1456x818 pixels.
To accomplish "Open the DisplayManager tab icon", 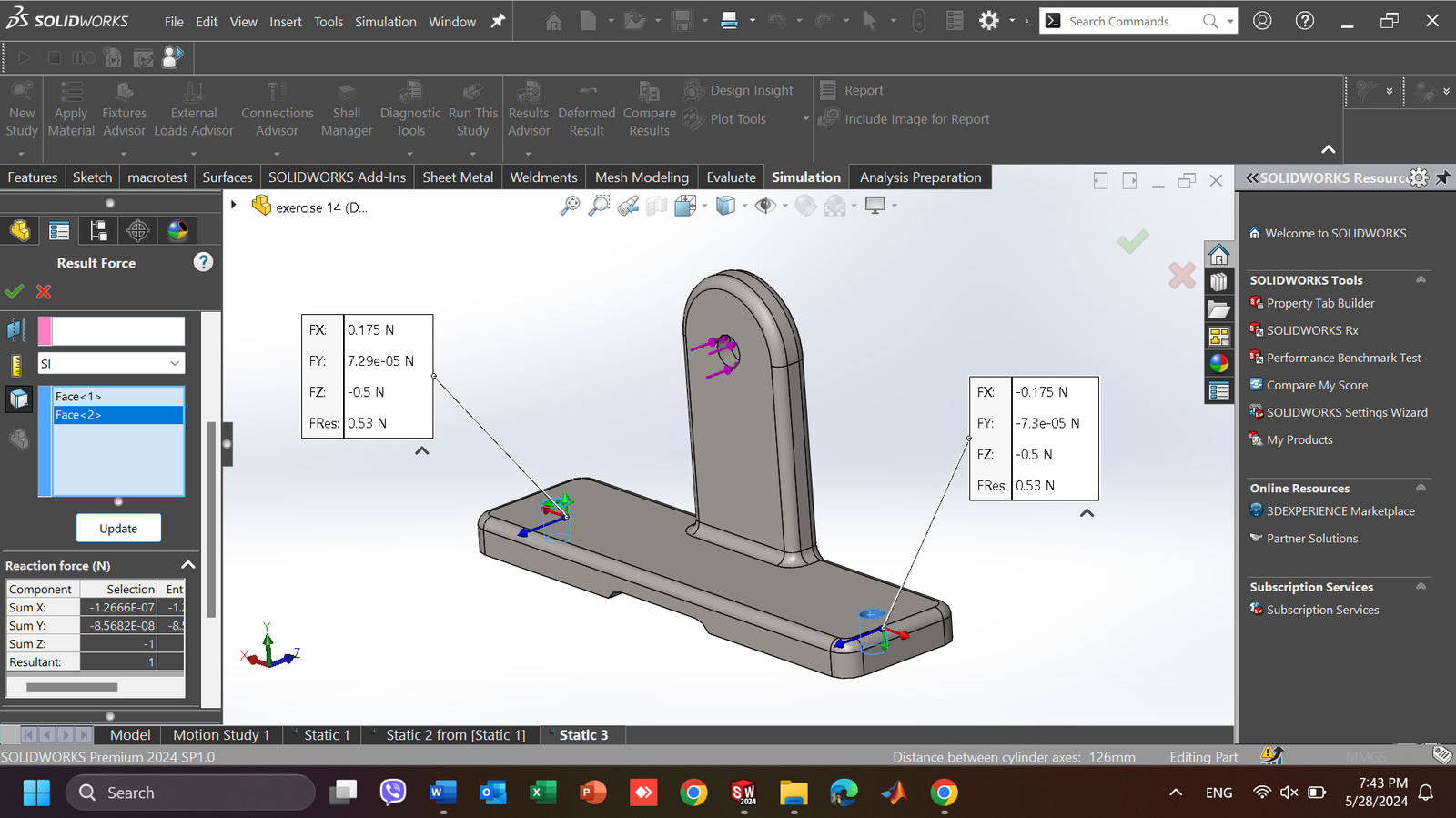I will [x=177, y=231].
